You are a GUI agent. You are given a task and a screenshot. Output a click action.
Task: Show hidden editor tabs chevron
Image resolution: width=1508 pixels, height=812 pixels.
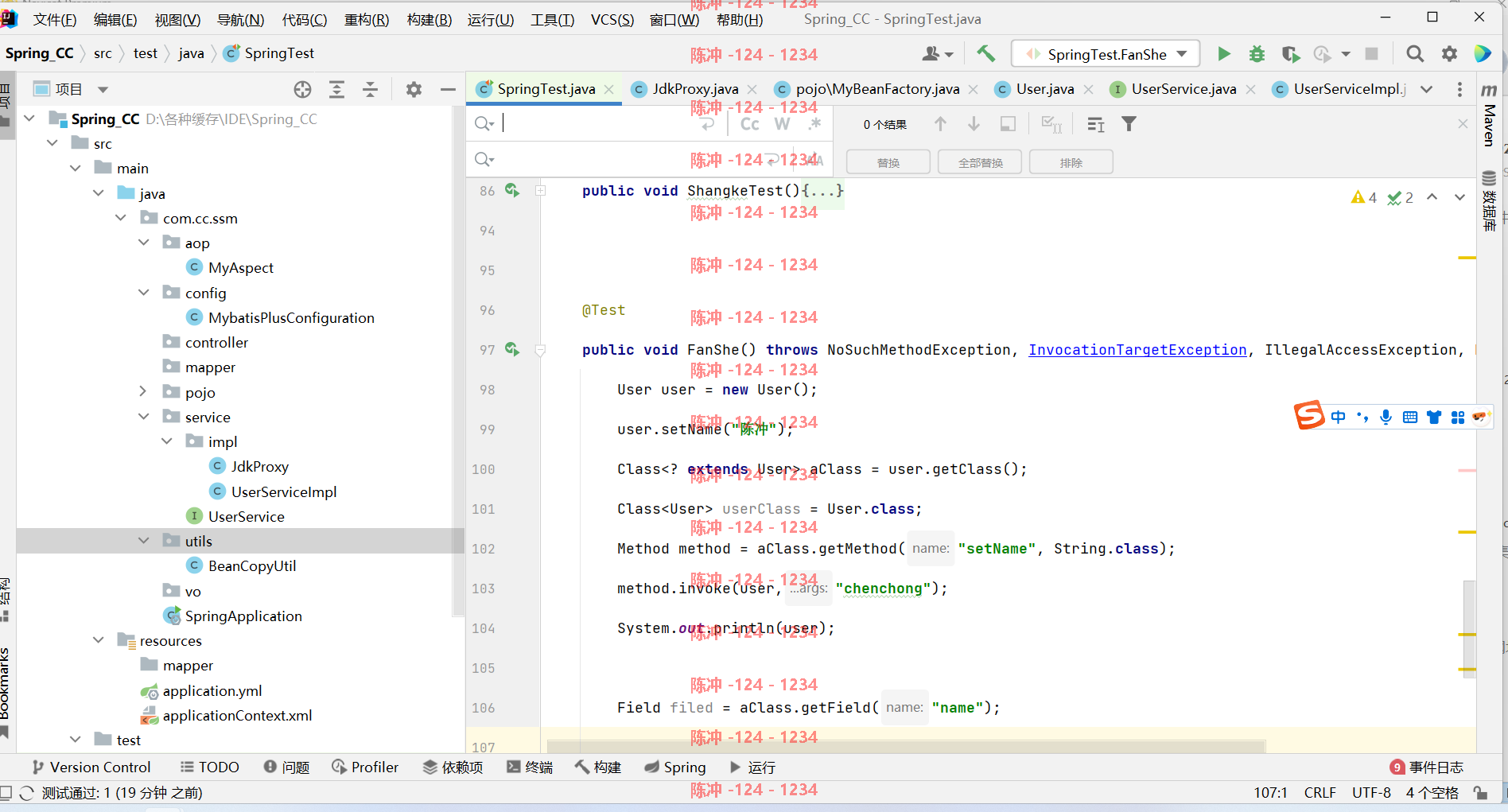point(1427,89)
